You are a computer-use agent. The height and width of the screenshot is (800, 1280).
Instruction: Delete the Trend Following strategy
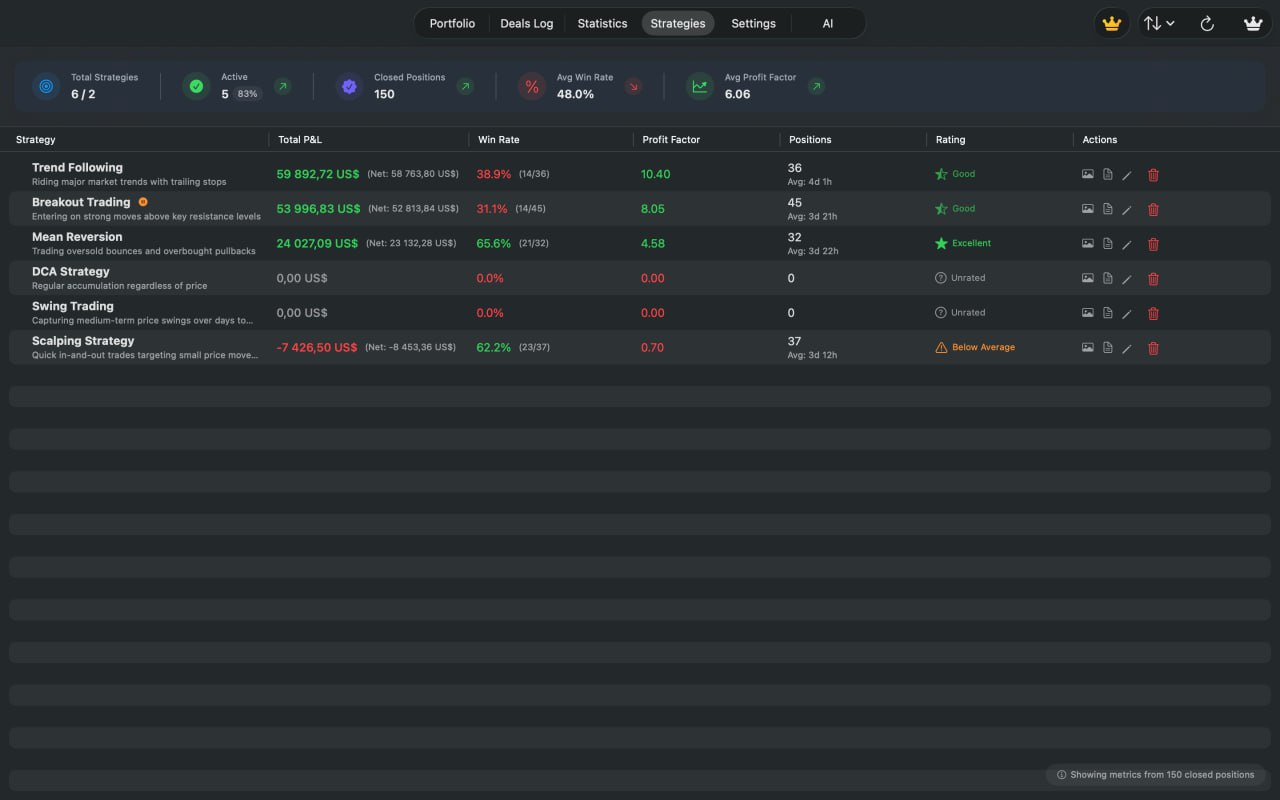pos(1153,175)
